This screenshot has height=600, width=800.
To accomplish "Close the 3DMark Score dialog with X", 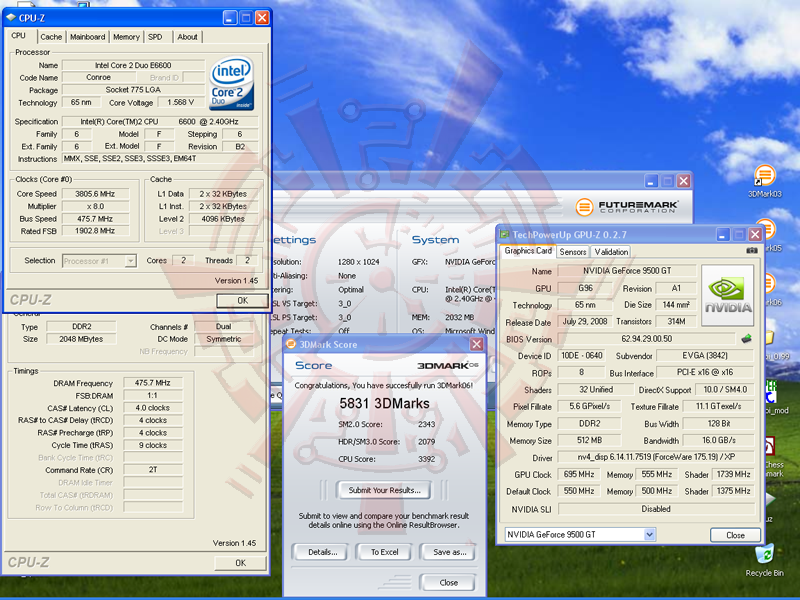I will [476, 344].
